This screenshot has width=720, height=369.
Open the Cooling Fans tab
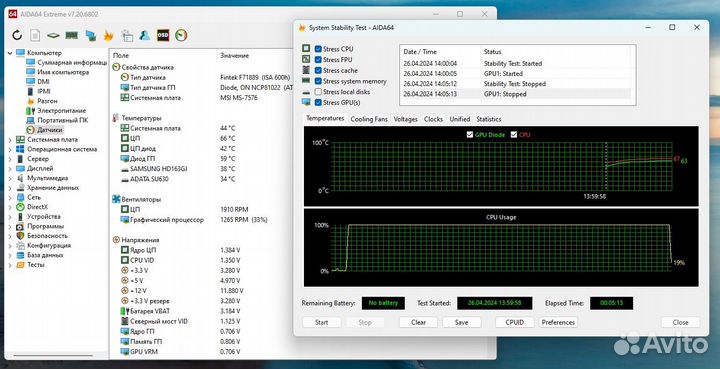pos(369,119)
